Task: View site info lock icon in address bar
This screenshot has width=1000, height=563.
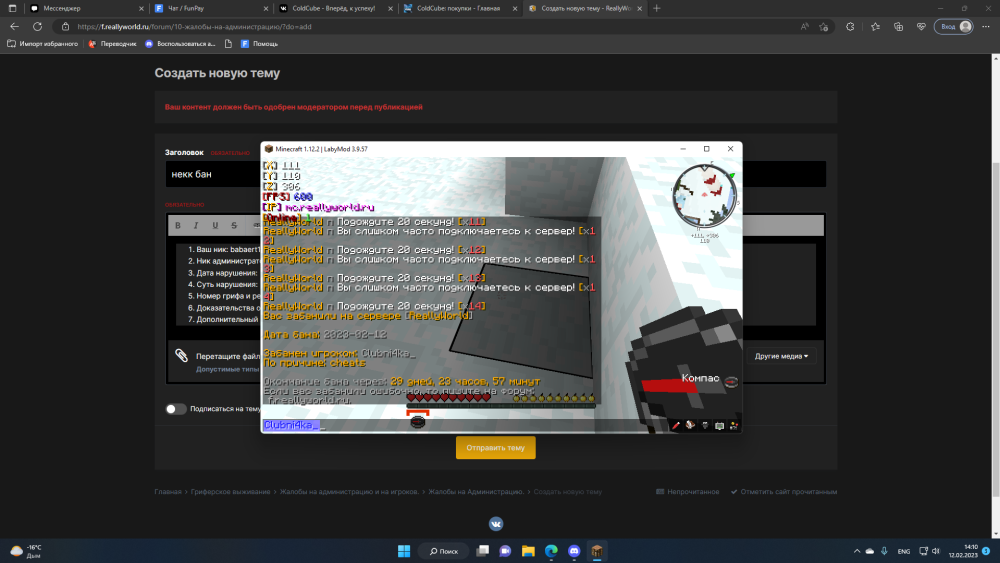Action: coord(65,27)
